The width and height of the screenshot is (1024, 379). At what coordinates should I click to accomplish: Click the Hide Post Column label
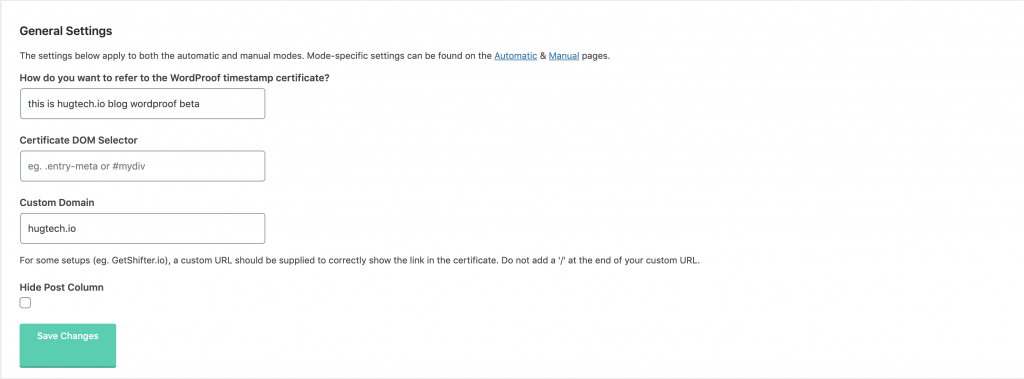click(x=61, y=288)
